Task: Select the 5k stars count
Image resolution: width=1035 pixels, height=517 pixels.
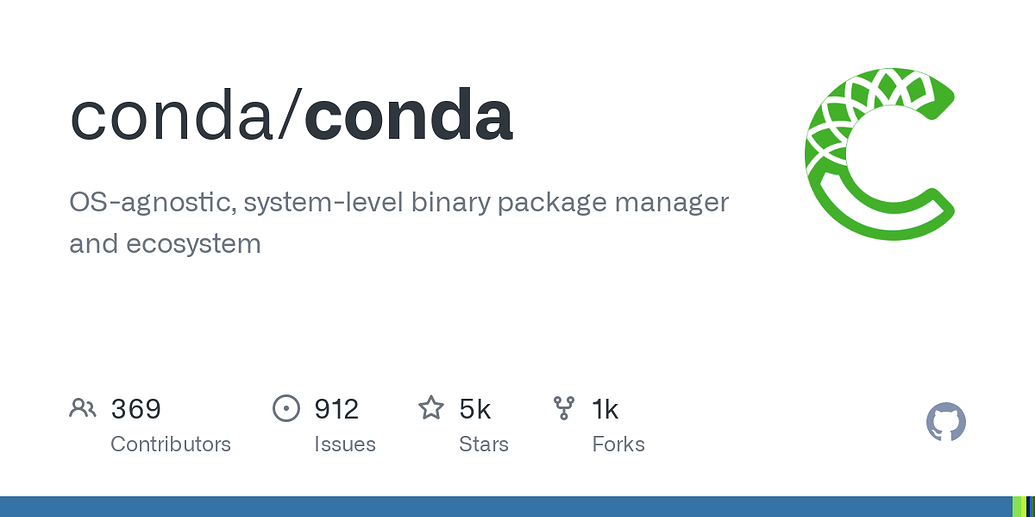Action: [x=475, y=409]
